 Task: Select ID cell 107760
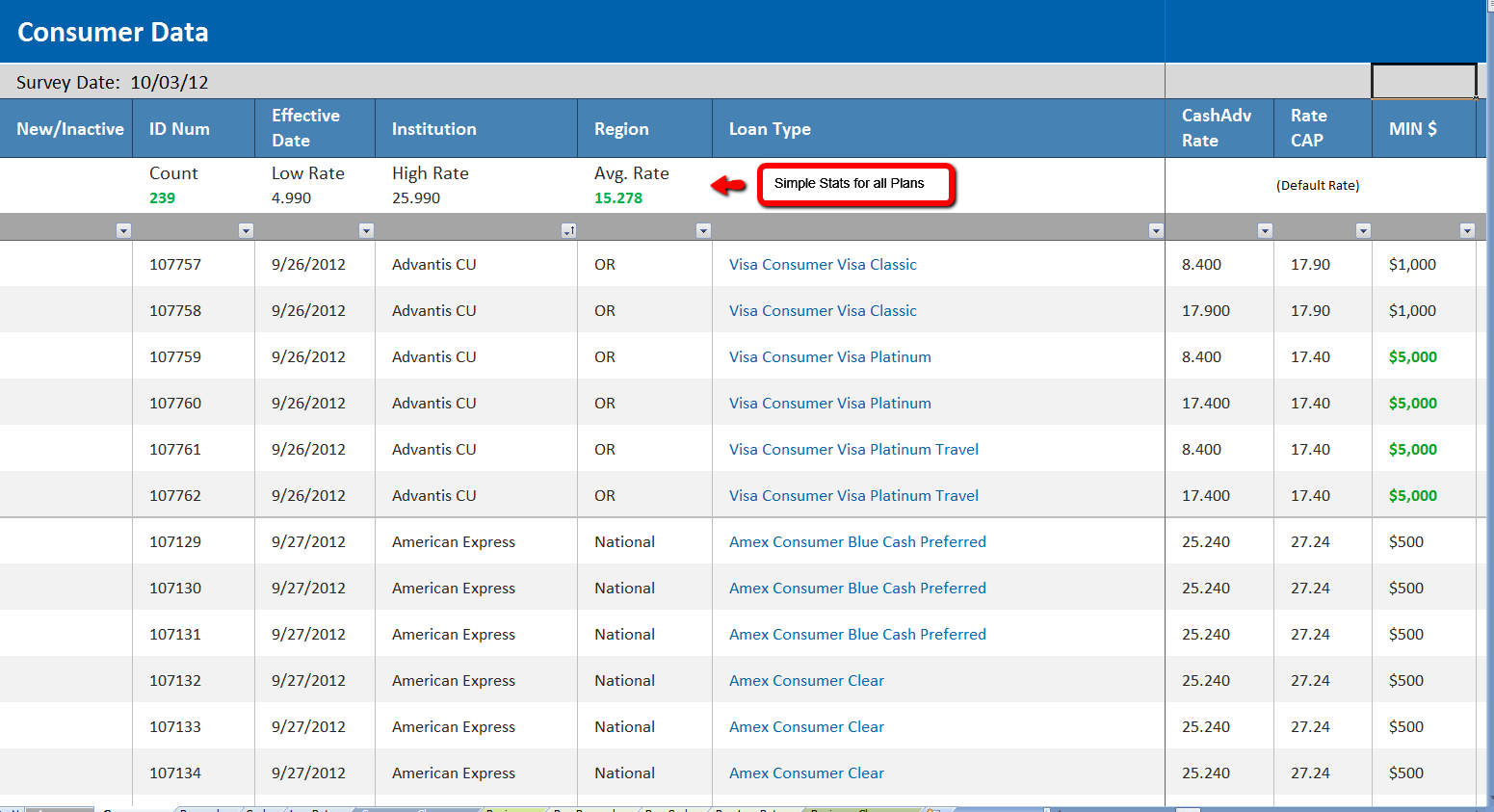click(x=194, y=403)
